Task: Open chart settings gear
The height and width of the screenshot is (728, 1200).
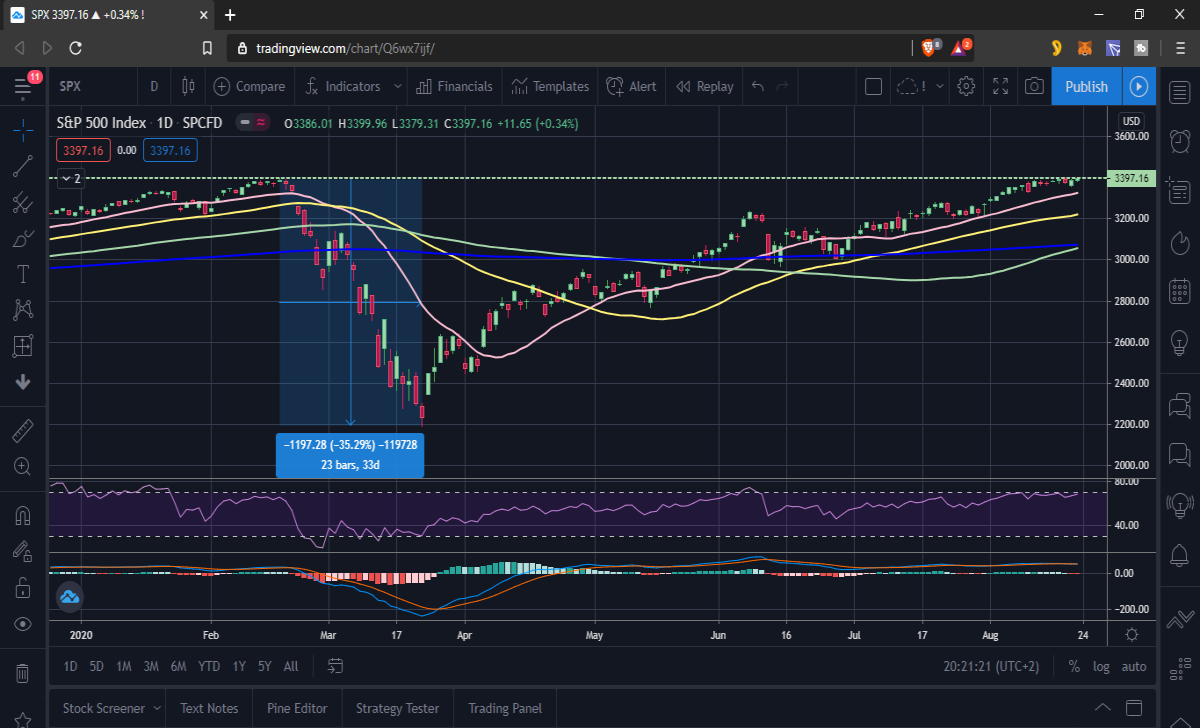Action: (966, 87)
